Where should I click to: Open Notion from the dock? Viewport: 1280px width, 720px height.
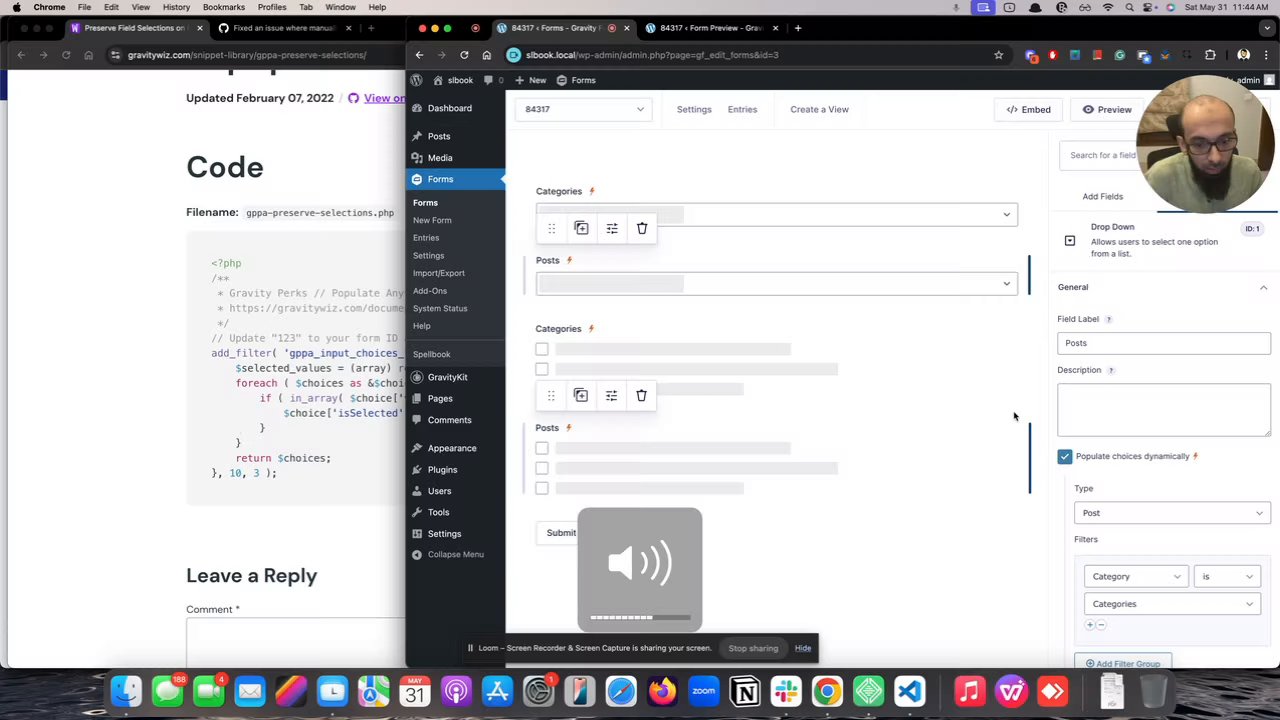click(x=745, y=691)
